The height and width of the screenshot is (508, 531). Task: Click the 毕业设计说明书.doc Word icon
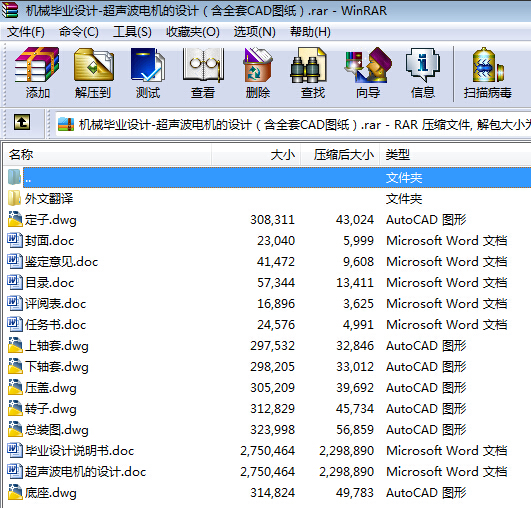coord(15,450)
